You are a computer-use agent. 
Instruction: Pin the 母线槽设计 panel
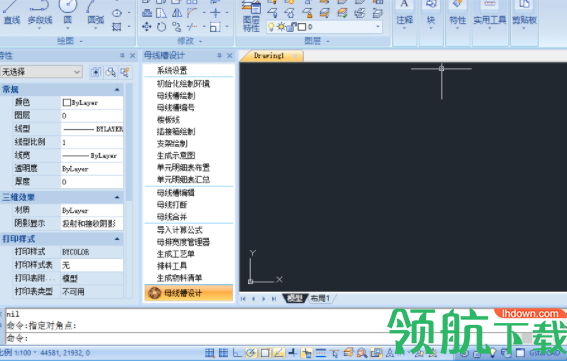pyautogui.click(x=219, y=55)
